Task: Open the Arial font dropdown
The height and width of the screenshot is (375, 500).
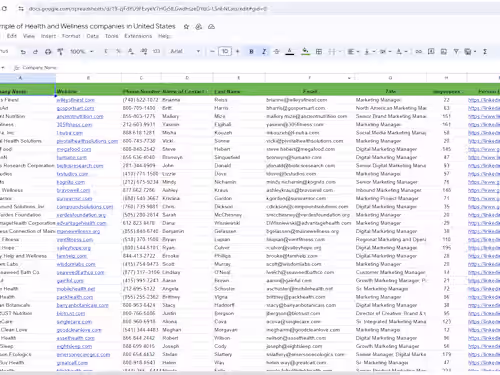Action: click(x=185, y=51)
